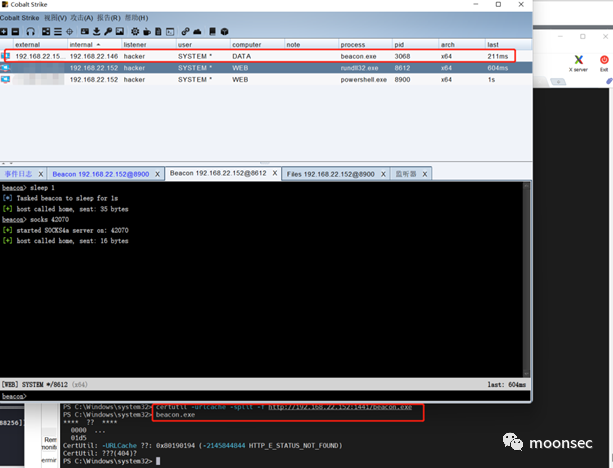This screenshot has height=468, width=613.
Task: Open screenshots picture icon
Action: 120,32
